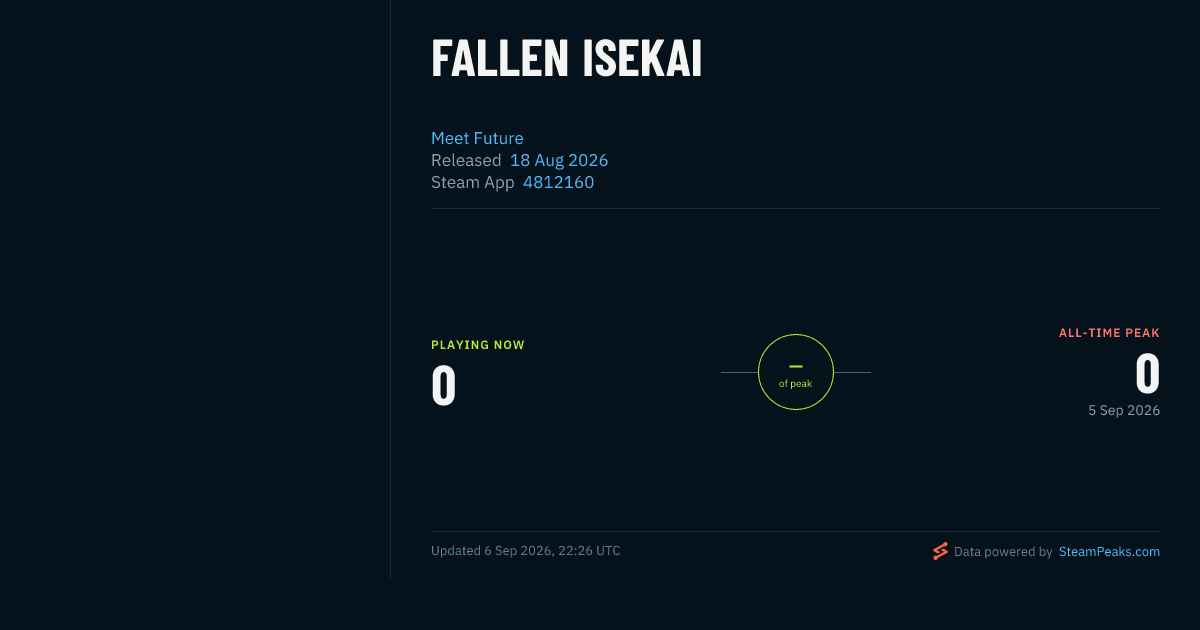Screen dimensions: 1200x630
Task: Click the green of-peak circle indicator
Action: coord(796,372)
